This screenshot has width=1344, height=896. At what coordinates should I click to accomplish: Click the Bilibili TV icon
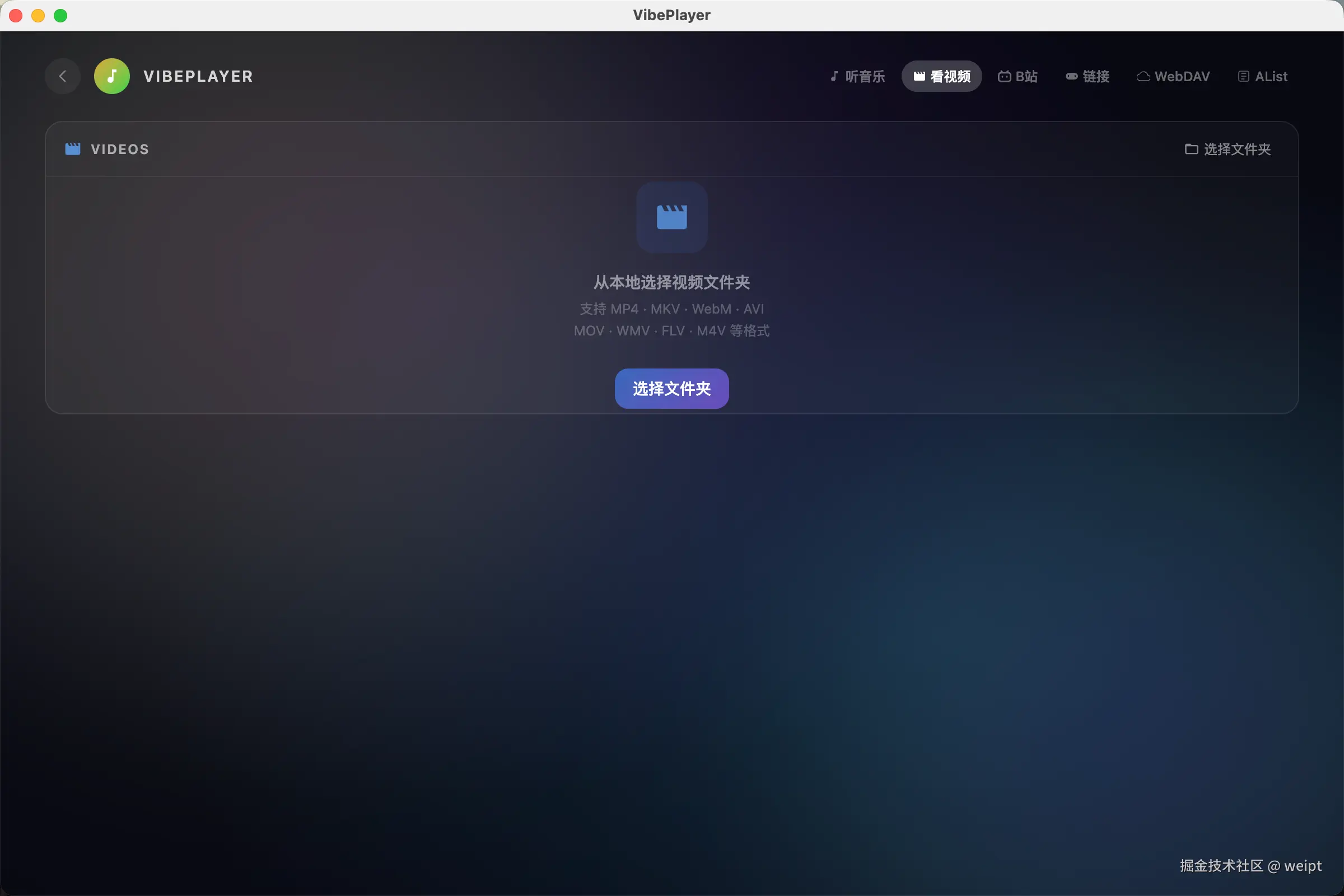[1004, 76]
